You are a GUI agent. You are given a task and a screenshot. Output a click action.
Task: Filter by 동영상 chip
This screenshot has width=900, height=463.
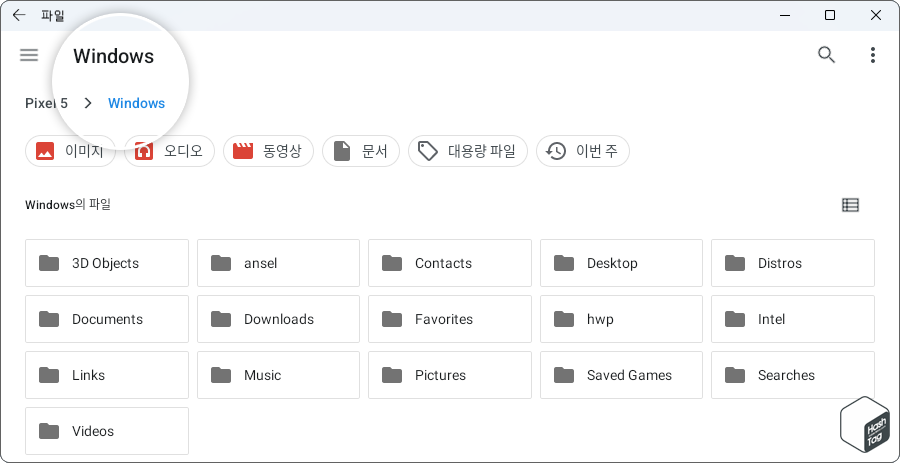(268, 151)
